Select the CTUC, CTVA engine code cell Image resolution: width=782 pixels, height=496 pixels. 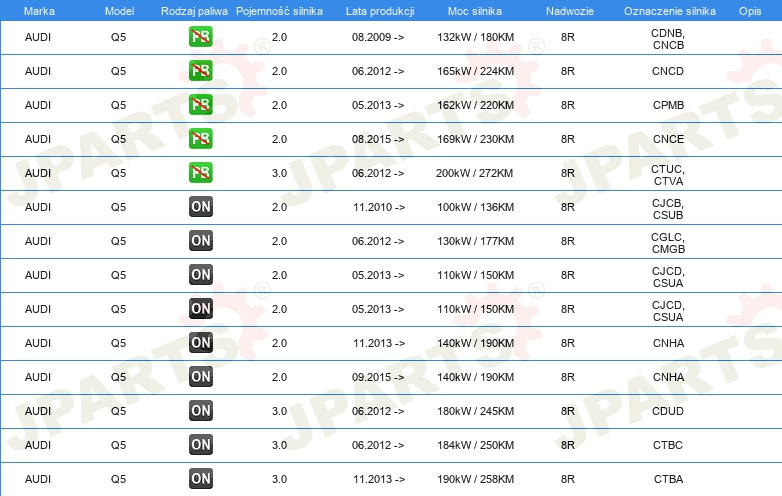tap(668, 175)
